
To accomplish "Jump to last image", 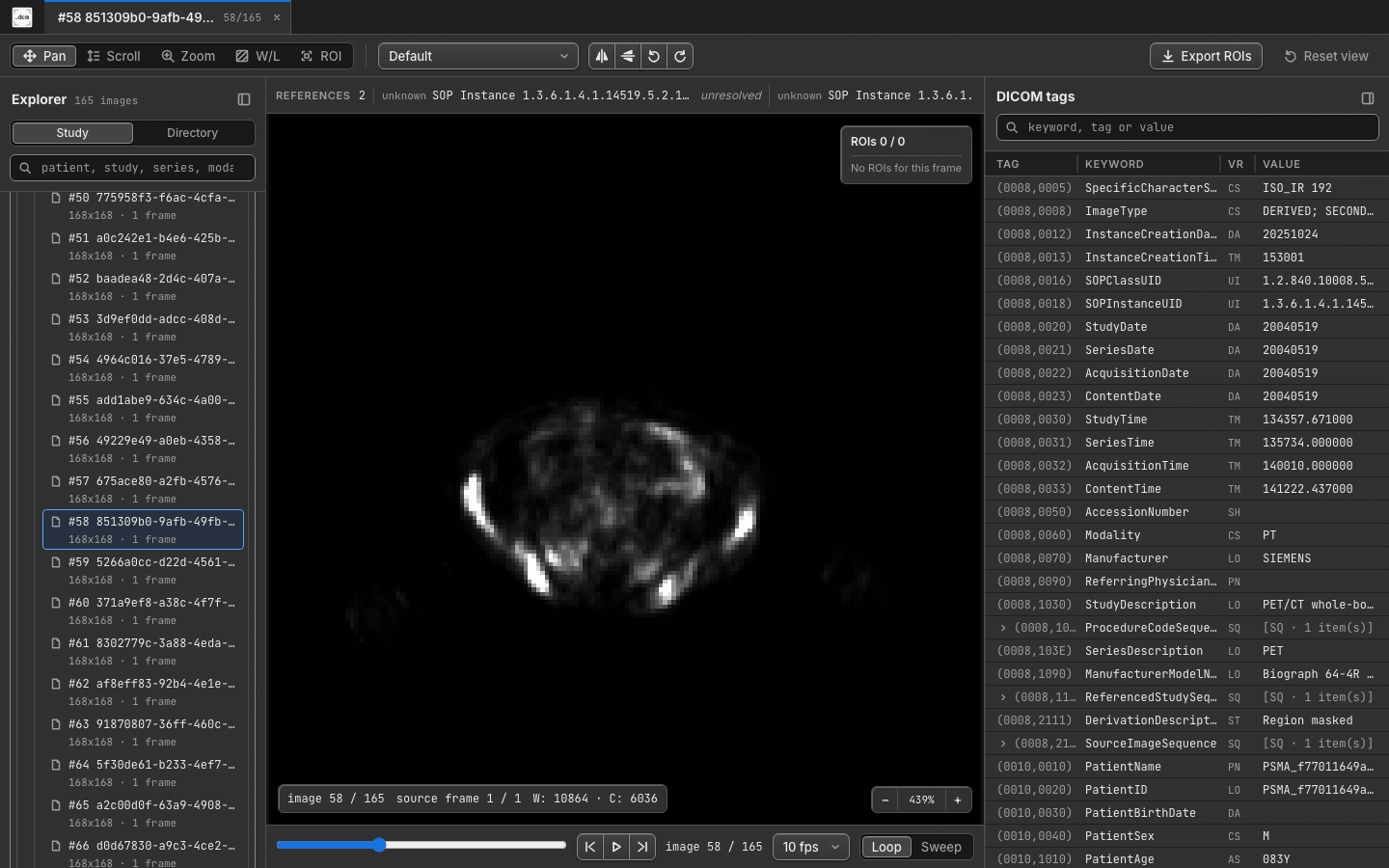I will click(x=642, y=847).
